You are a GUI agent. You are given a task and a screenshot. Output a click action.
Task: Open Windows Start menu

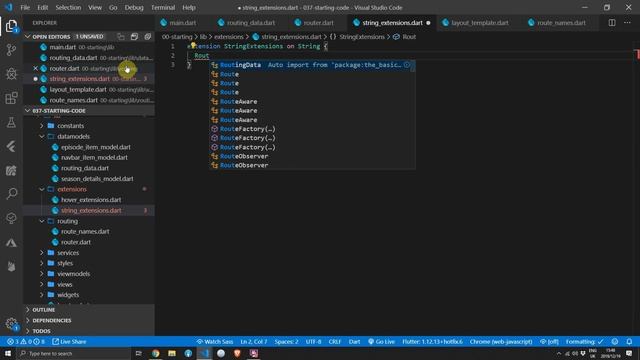click(x=8, y=353)
